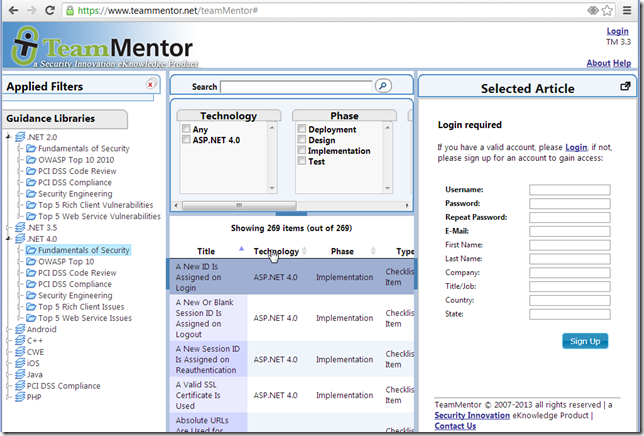Open the Security Innovation footer link
644x436 pixels.
pos(472,415)
